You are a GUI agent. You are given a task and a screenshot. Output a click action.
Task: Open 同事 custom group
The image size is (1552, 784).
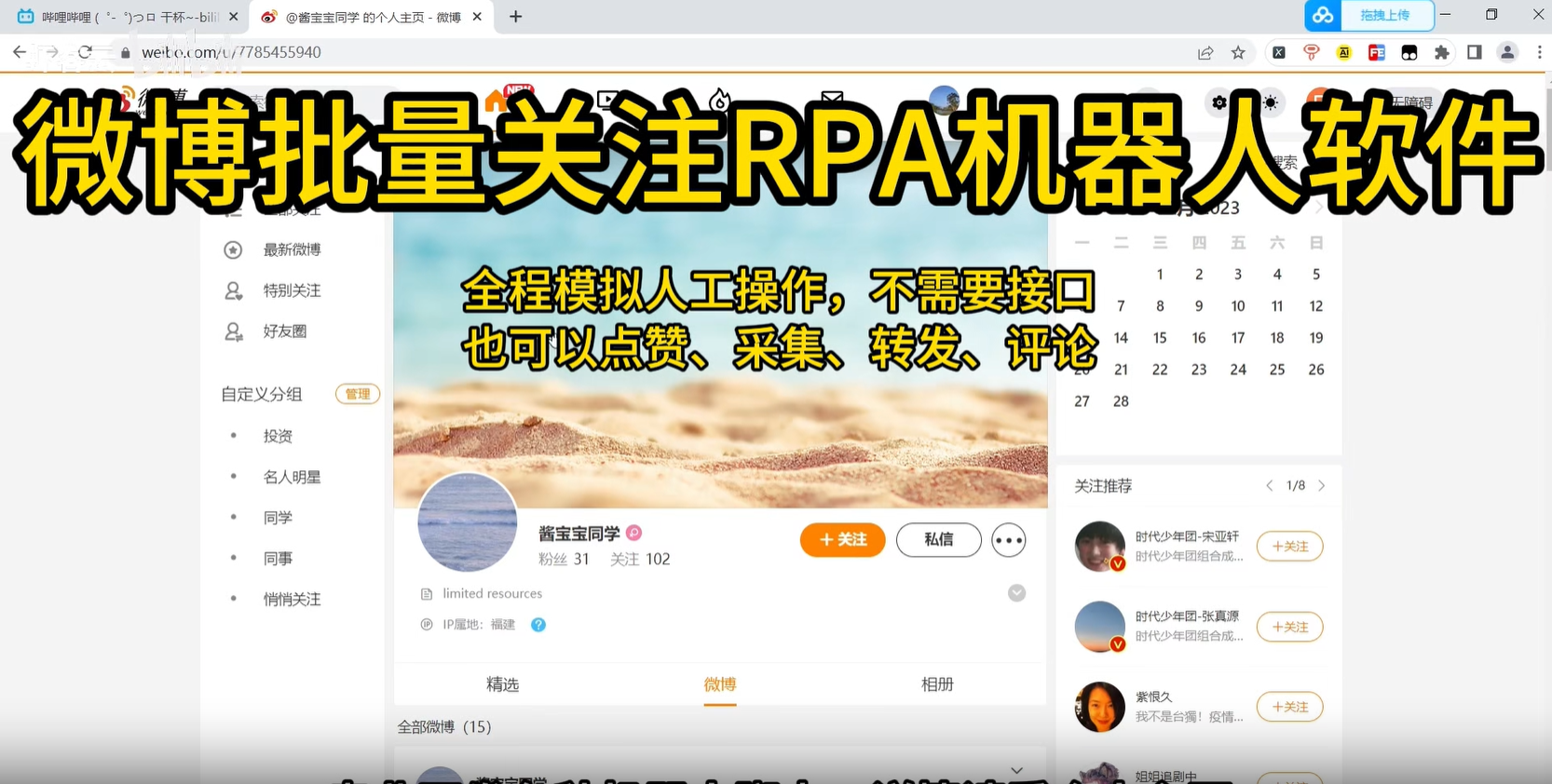click(278, 559)
